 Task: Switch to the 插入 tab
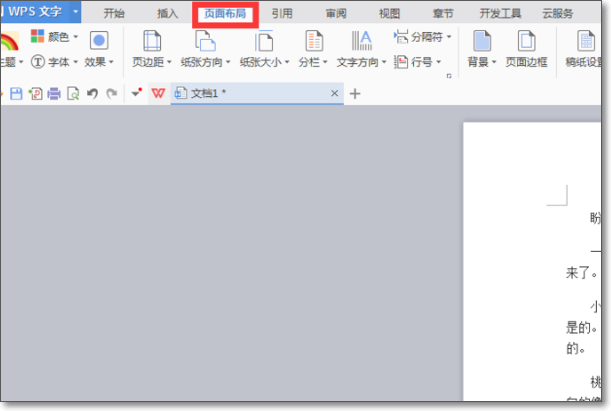click(x=168, y=14)
